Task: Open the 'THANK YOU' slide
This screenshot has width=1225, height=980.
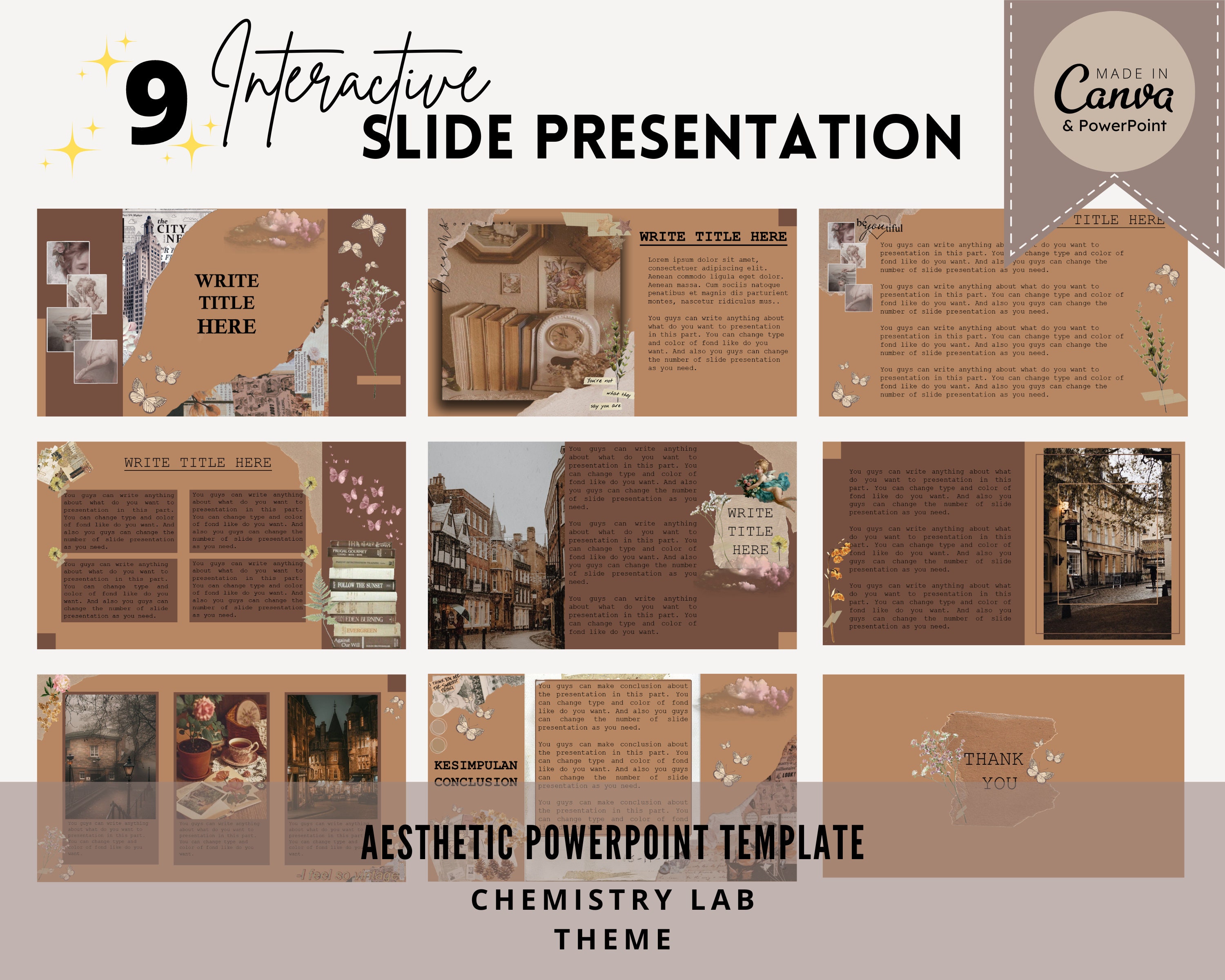Action: 1003,776
